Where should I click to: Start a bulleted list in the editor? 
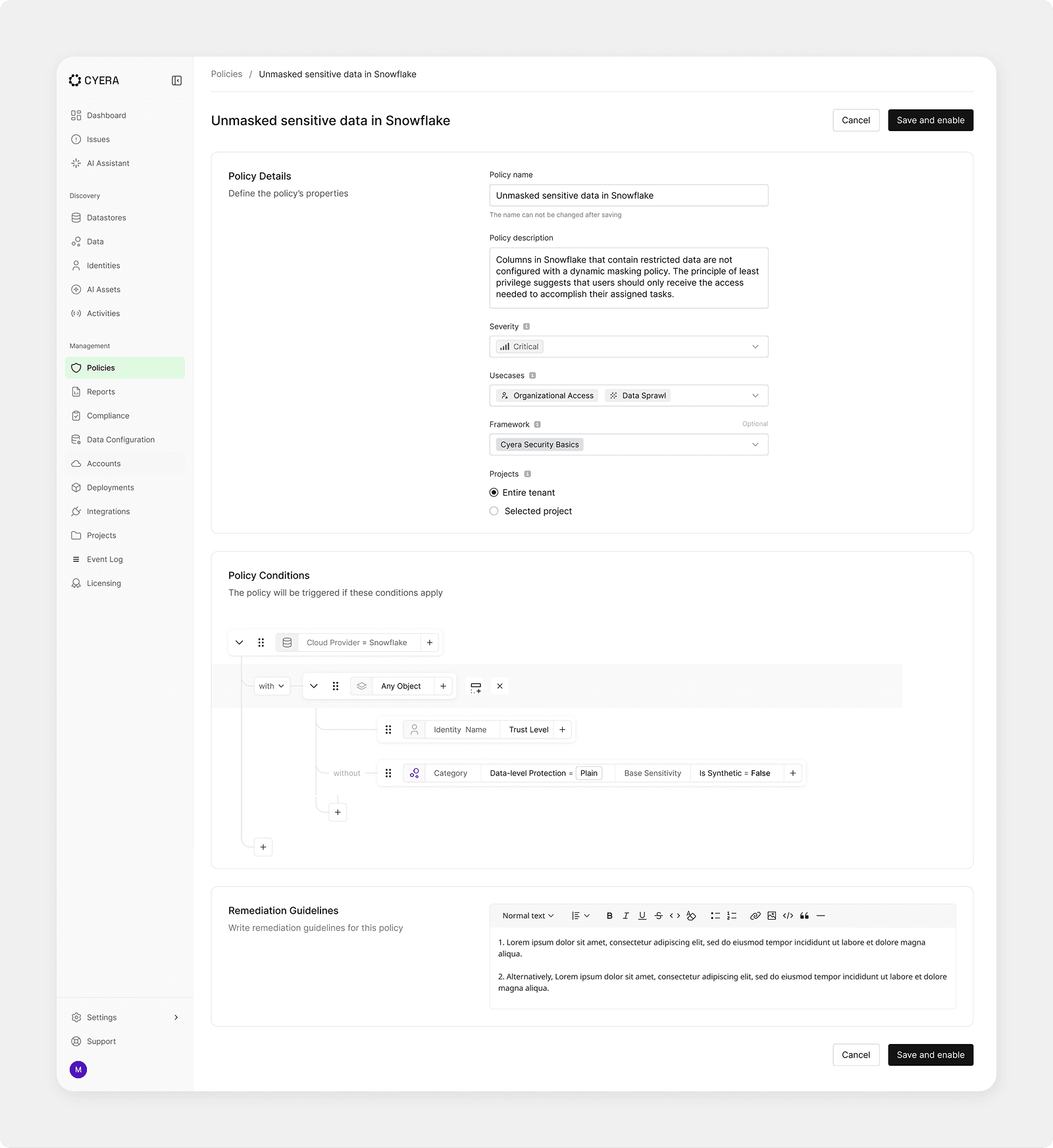point(715,916)
